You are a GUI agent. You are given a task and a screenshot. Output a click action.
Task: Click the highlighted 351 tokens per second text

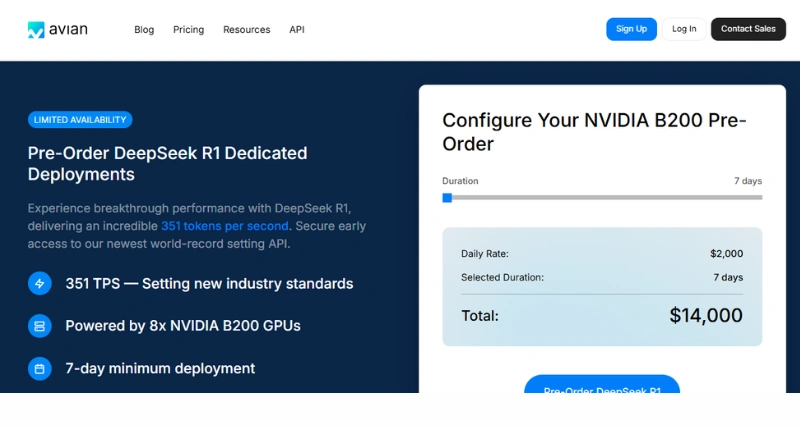(x=225, y=226)
